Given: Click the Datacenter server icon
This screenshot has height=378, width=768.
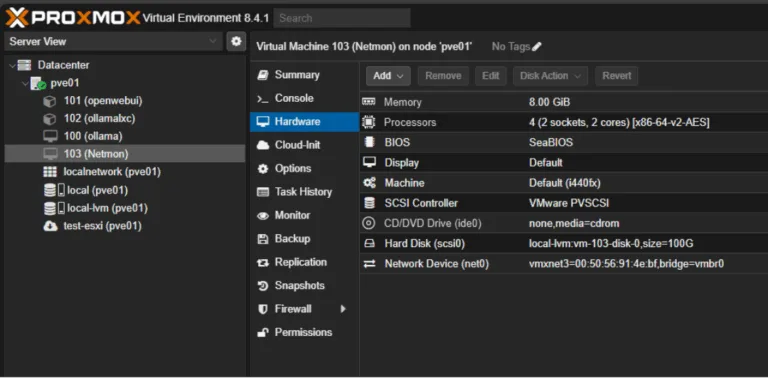Looking at the screenshot, I should (24, 65).
